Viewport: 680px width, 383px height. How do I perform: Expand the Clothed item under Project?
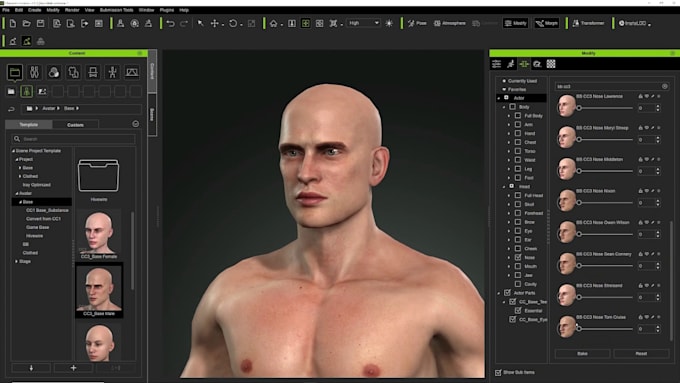click(20, 177)
